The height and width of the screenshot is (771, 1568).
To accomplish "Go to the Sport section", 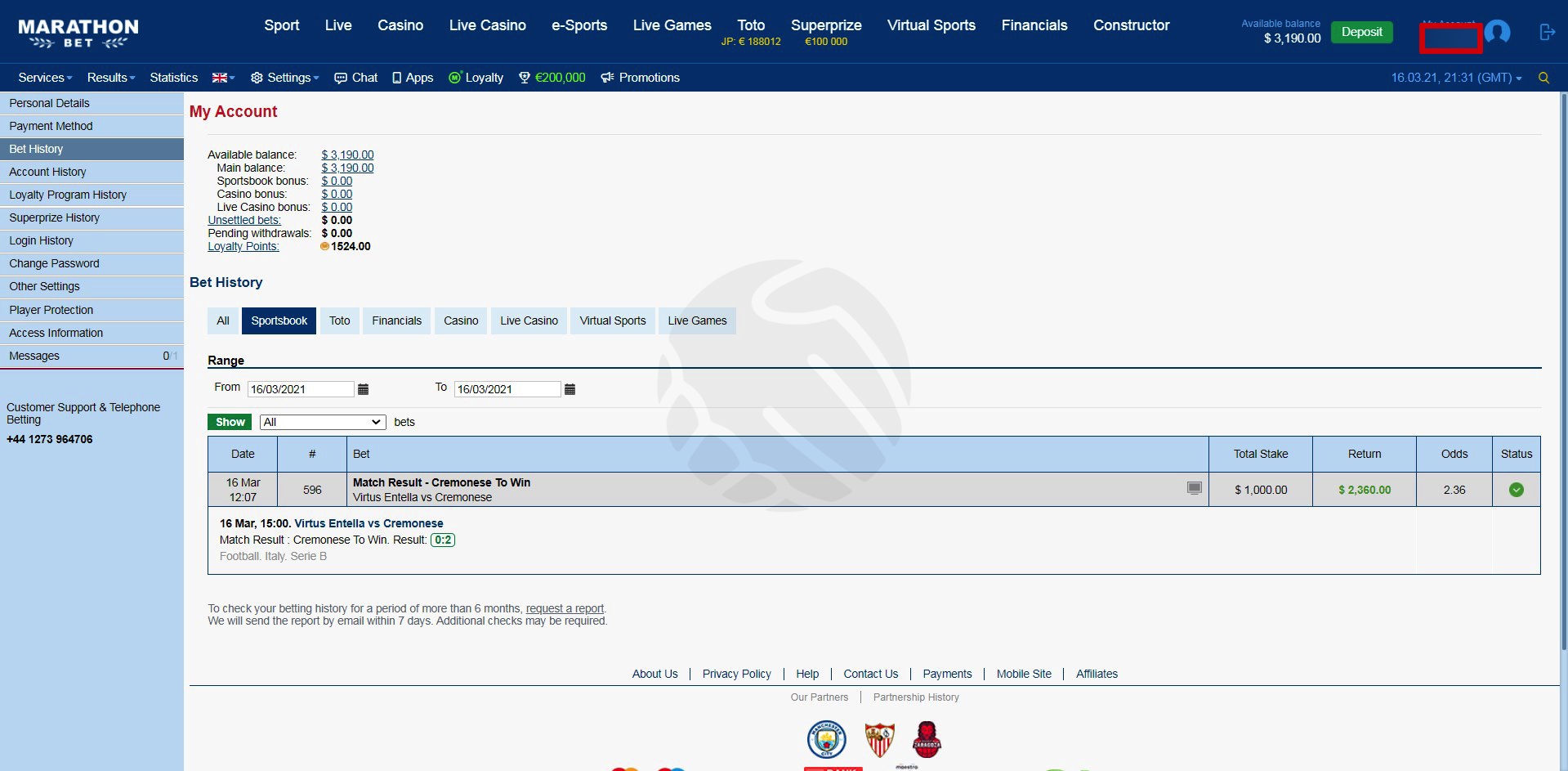I will [282, 25].
